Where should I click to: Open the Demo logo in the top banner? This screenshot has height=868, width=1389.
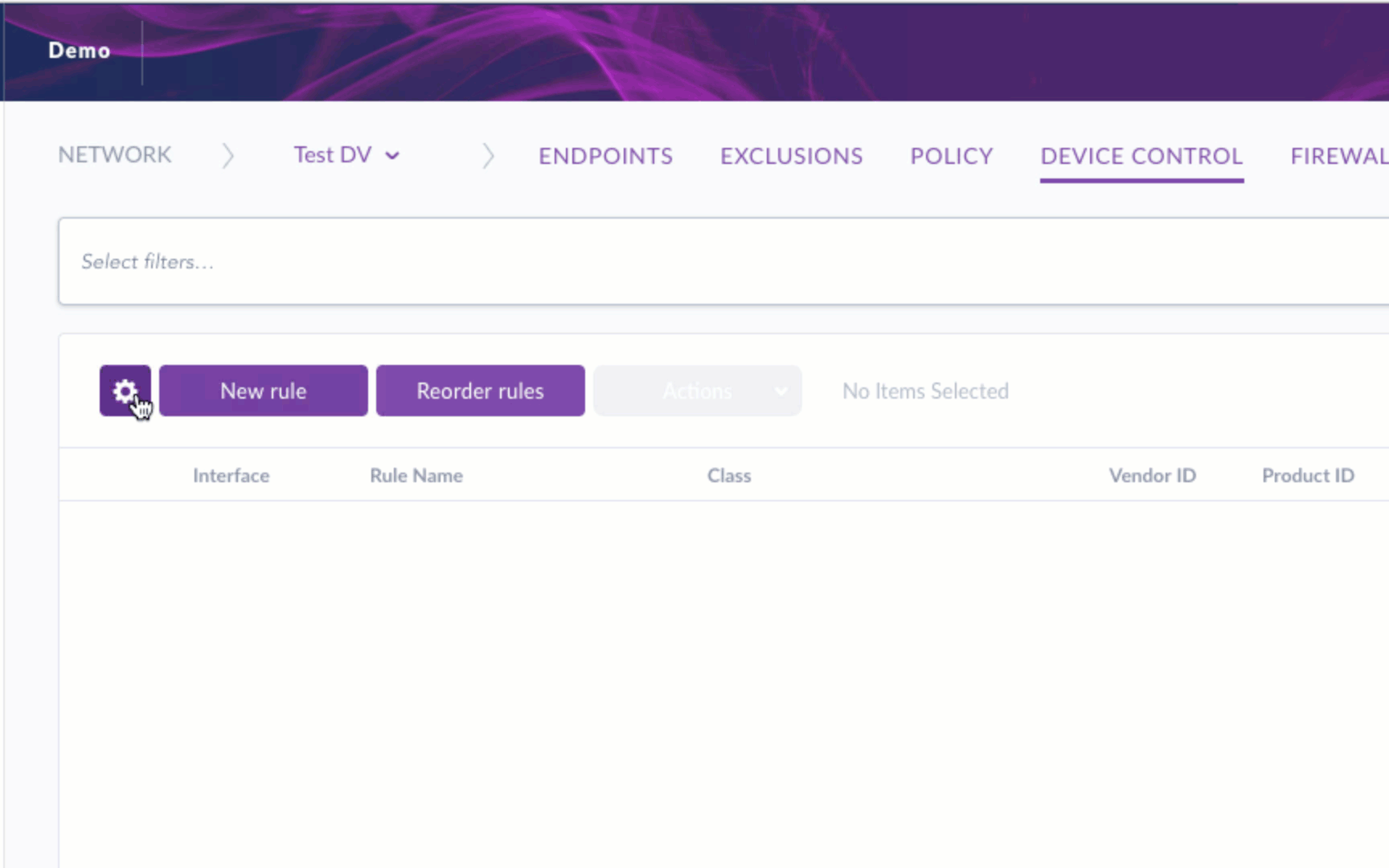point(79,50)
